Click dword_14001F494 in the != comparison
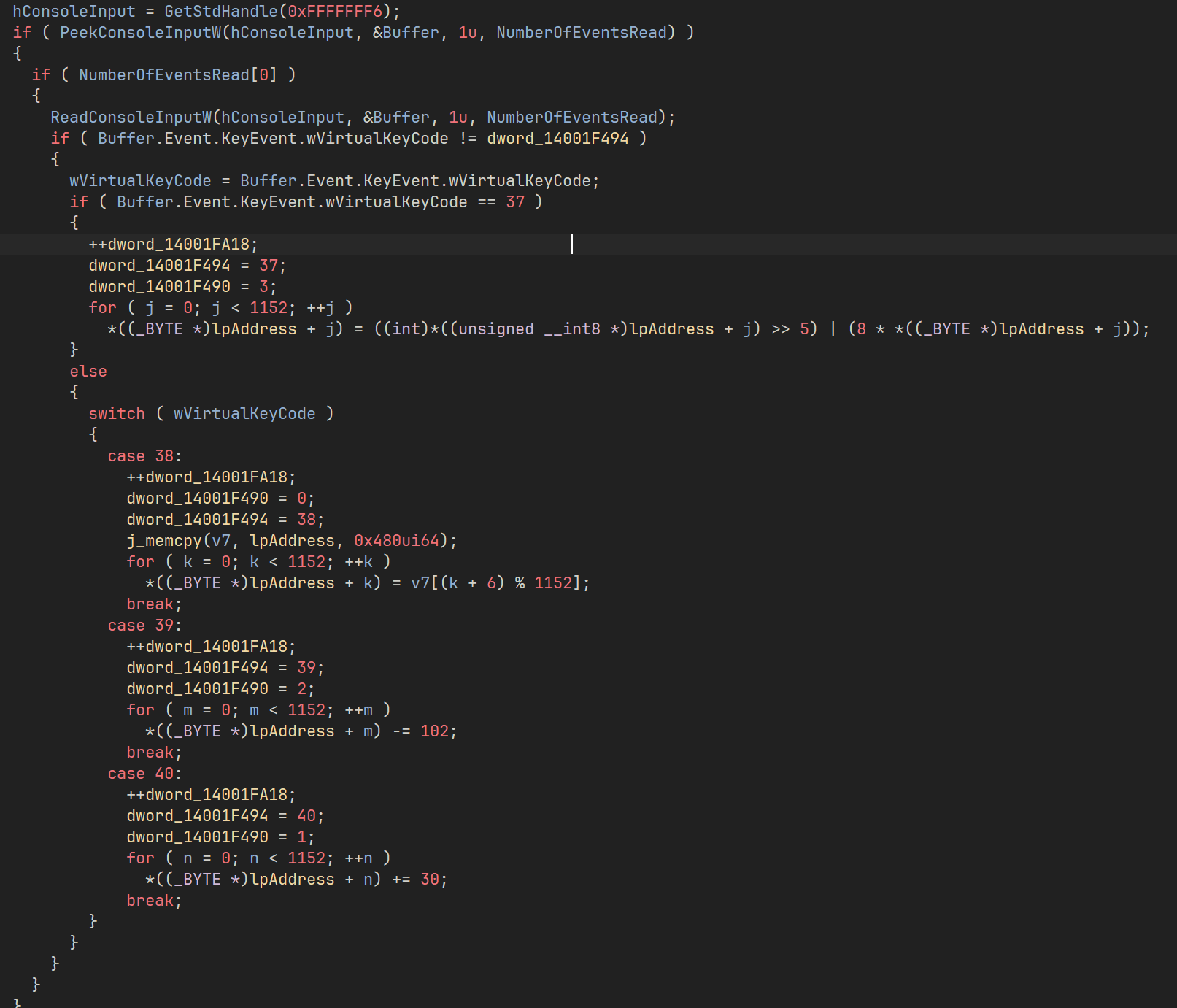 click(x=557, y=139)
